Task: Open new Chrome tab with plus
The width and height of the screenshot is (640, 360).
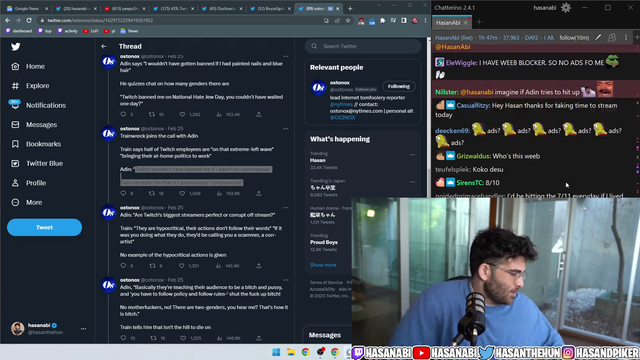Action: 350,9
